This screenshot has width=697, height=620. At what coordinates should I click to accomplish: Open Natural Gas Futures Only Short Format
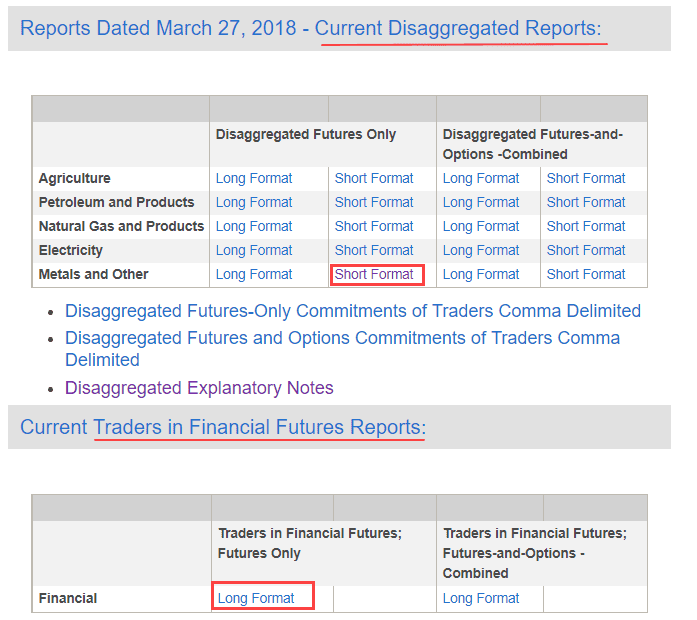click(373, 226)
